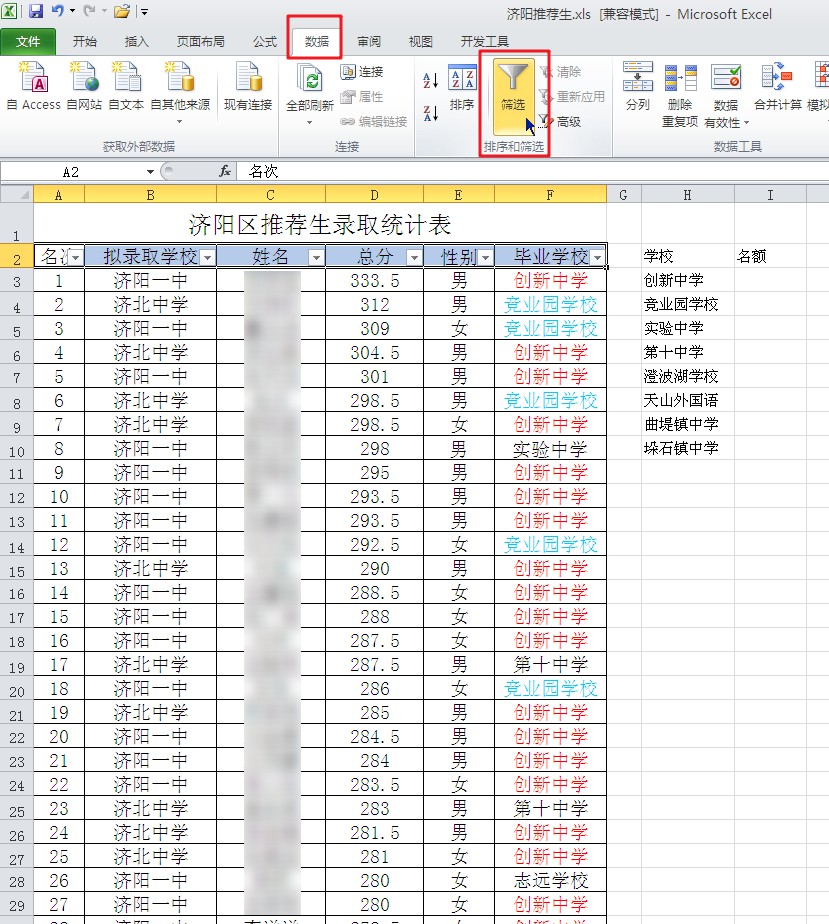Viewport: 829px width, 924px height.
Task: Click the Open folder icon in quick access toolbar
Action: tap(121, 11)
